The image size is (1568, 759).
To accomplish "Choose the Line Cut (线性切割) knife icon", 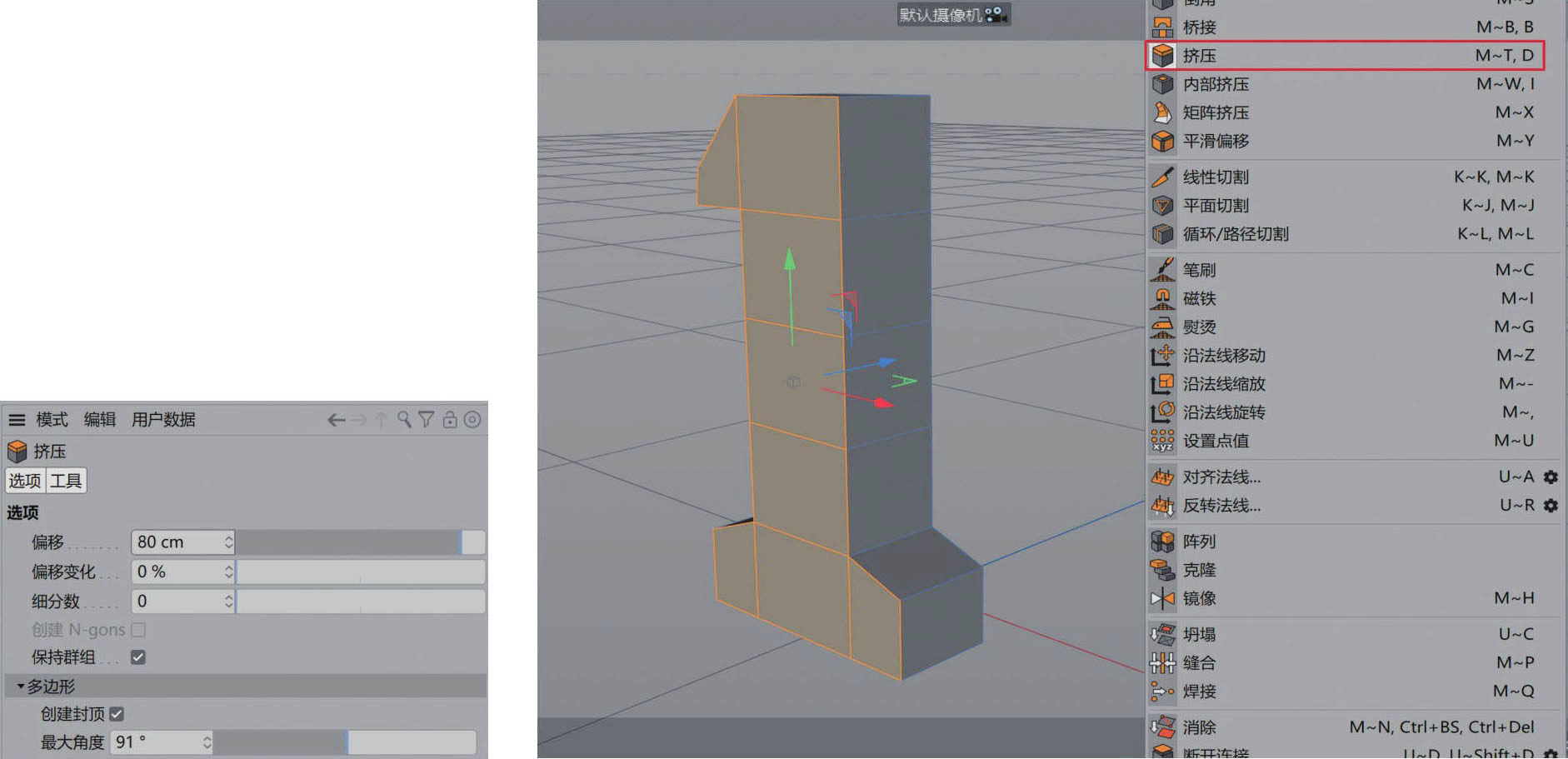I will click(x=1162, y=177).
